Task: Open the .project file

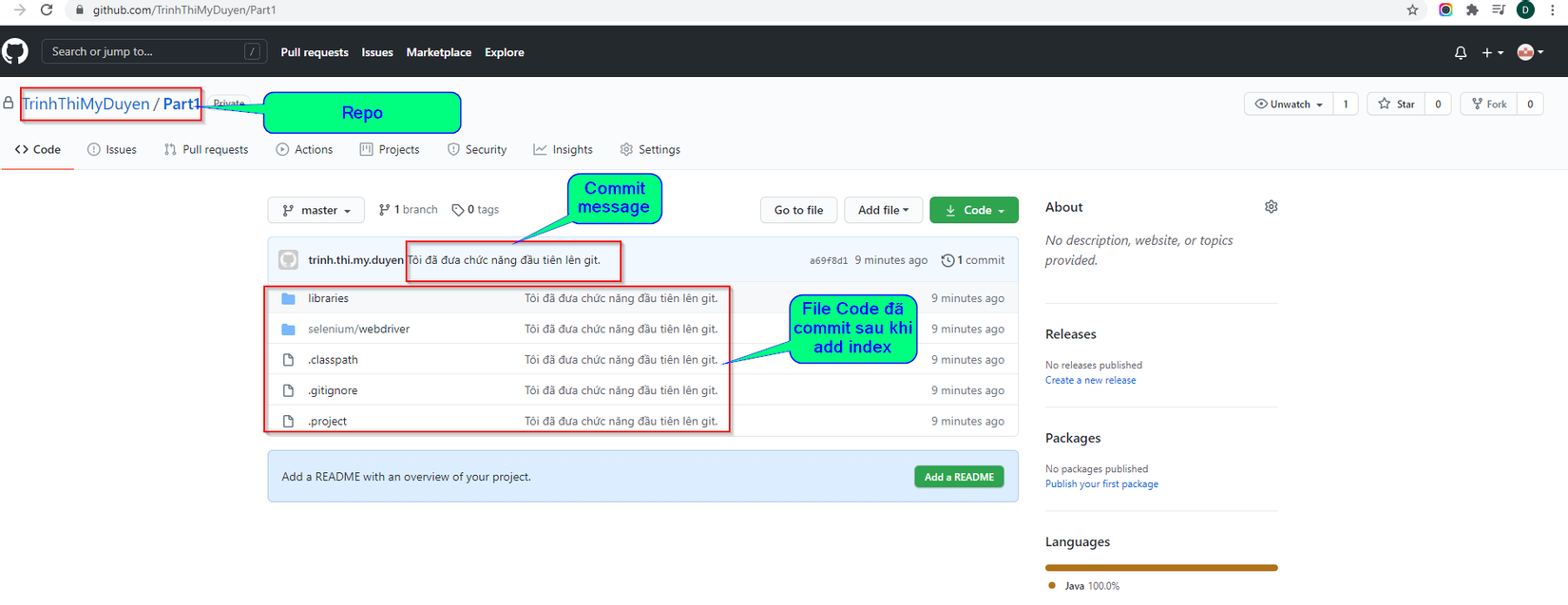Action: click(x=327, y=421)
